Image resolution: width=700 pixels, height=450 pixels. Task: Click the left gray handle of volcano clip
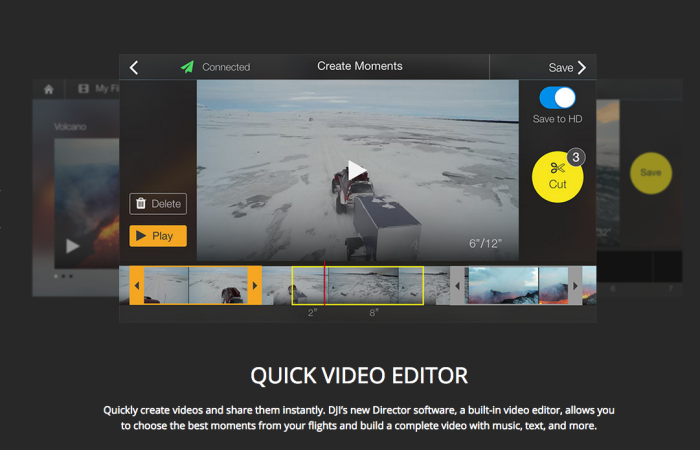tap(457, 285)
